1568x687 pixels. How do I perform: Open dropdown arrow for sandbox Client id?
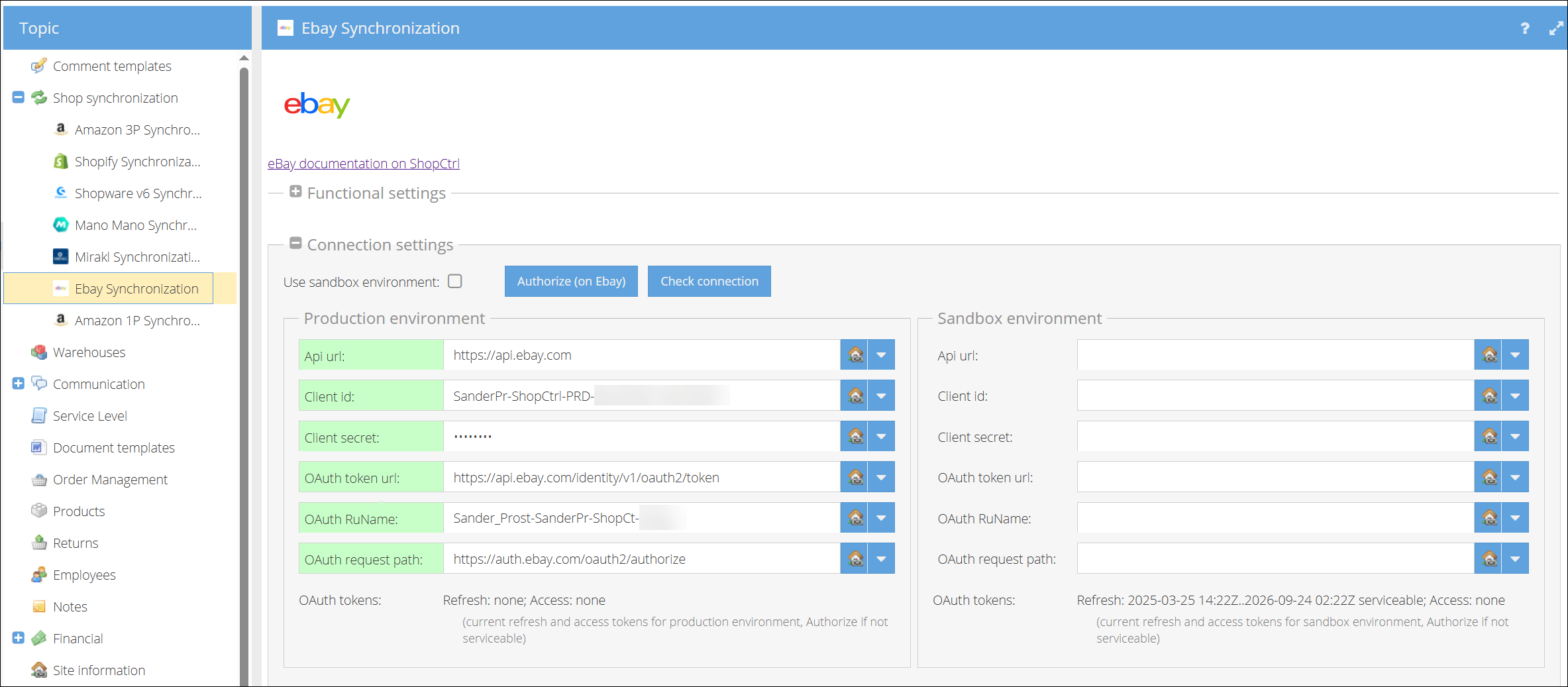point(1515,396)
